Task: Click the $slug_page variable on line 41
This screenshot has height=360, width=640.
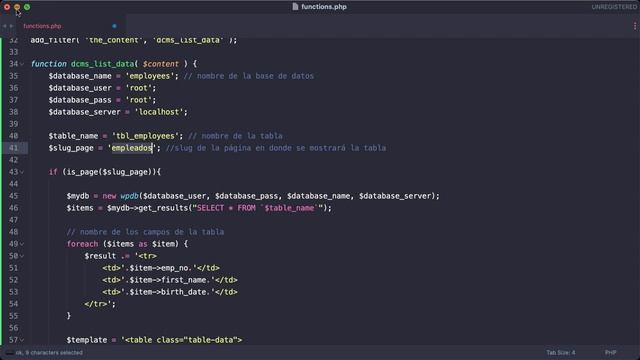Action: coord(71,148)
